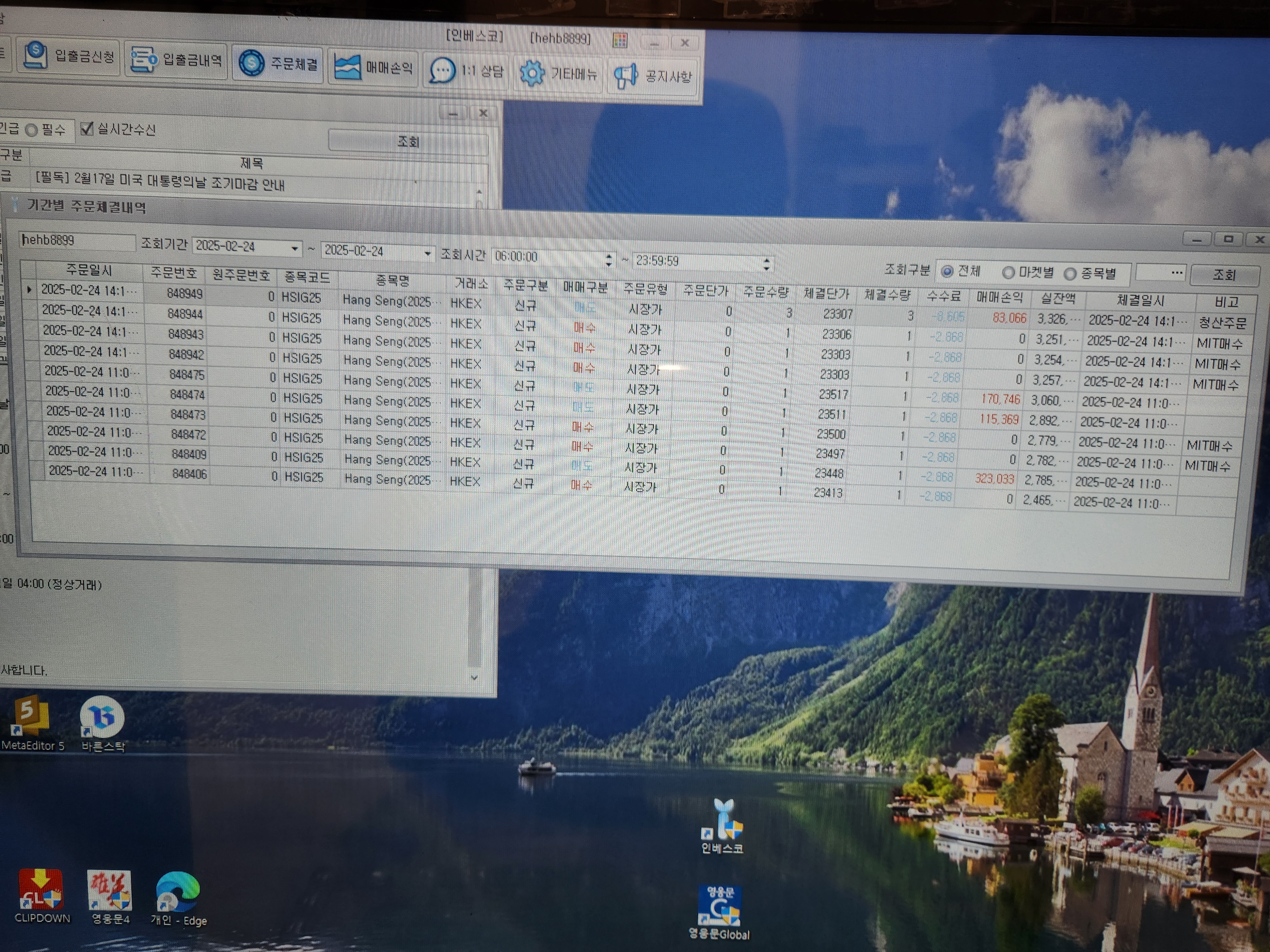
Task: Open the 매매손익 profit and loss button
Action: [x=373, y=67]
